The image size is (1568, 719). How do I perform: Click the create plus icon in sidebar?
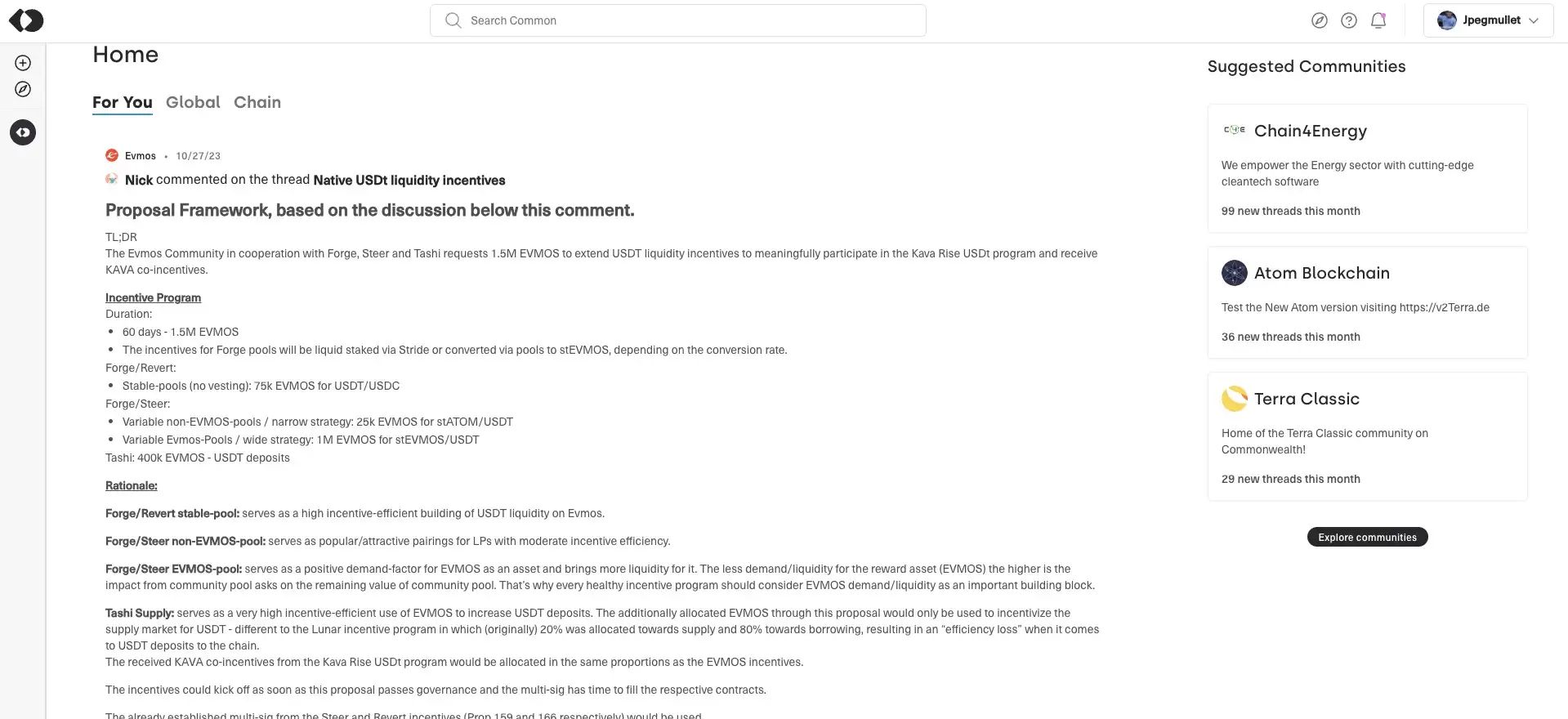(23, 63)
